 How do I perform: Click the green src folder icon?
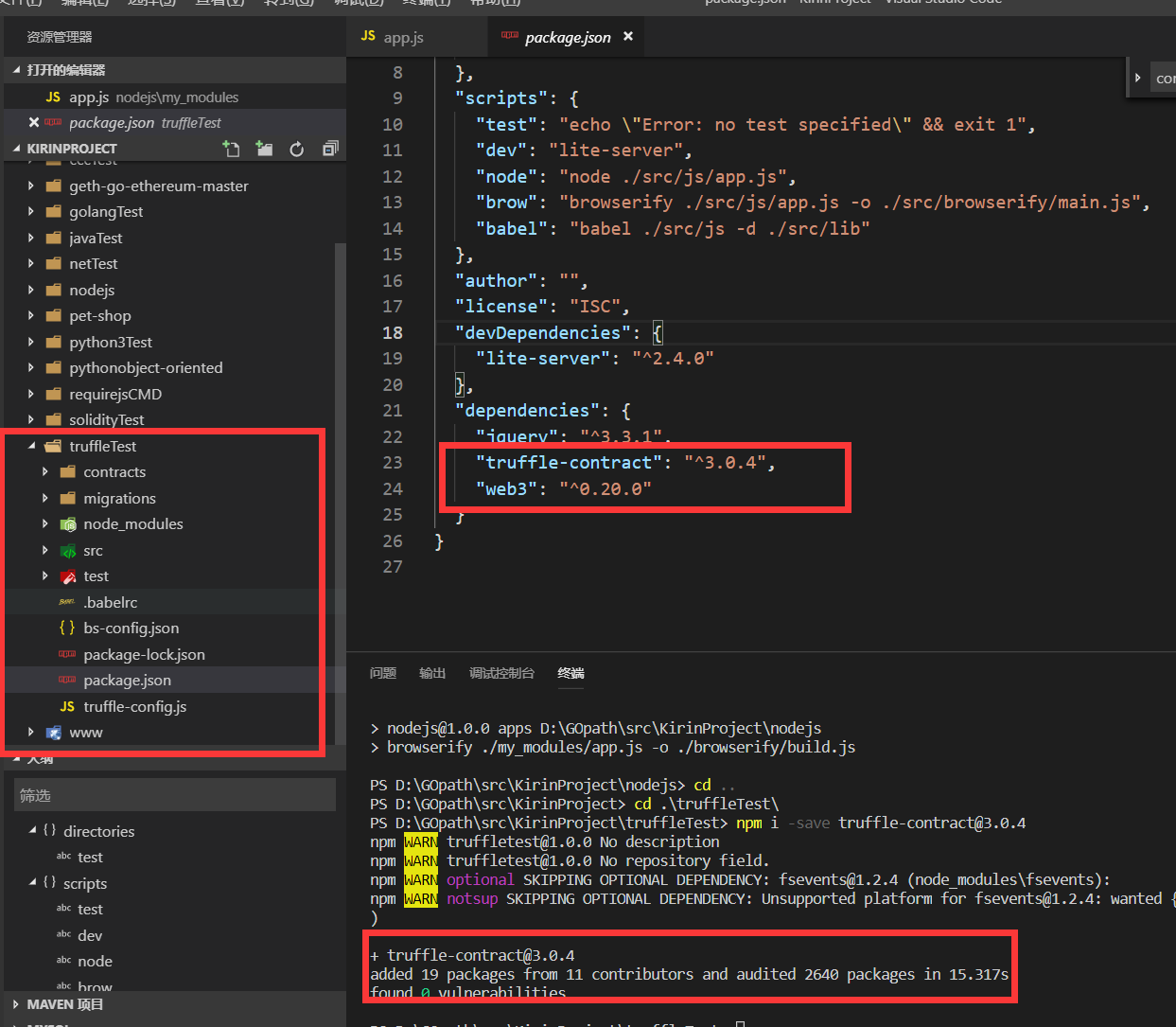click(68, 551)
